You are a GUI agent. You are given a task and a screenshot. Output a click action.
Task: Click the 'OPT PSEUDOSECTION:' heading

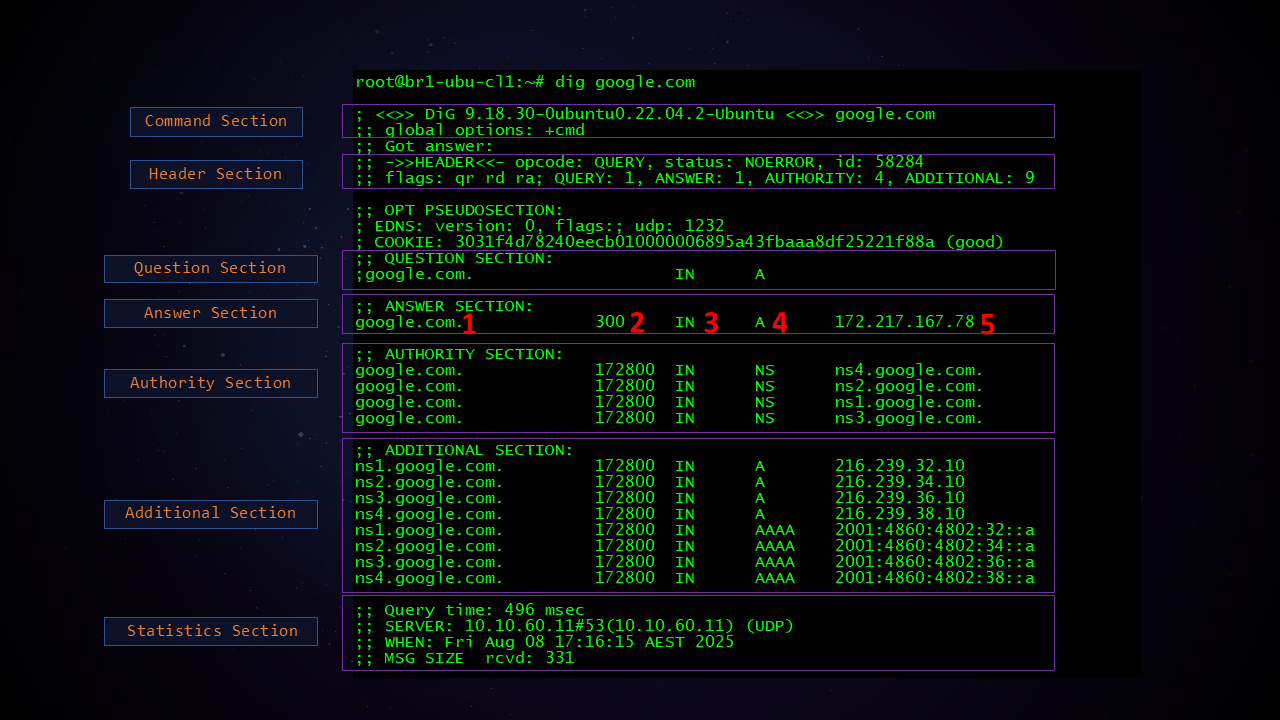coord(460,210)
